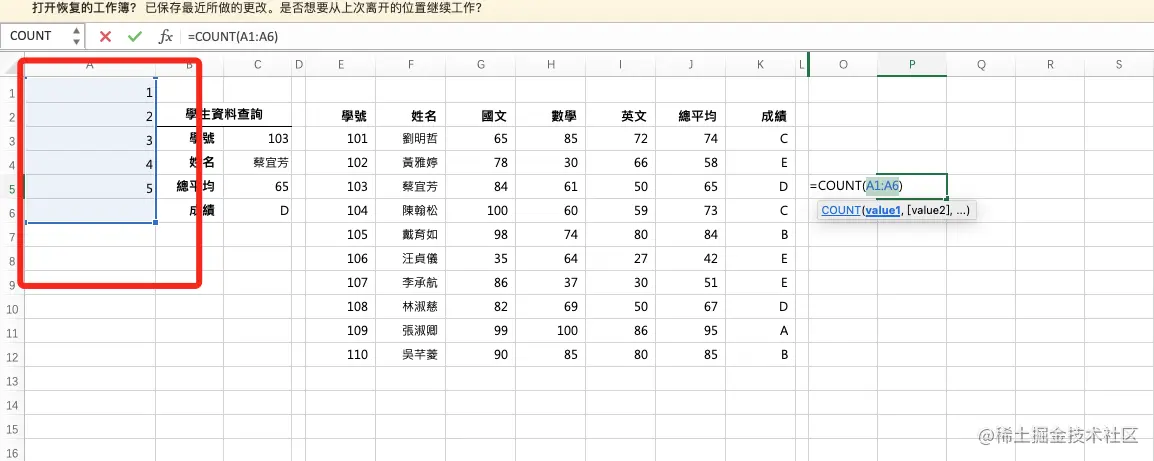Select column G header
Image resolution: width=1154 pixels, height=461 pixels.
click(481, 65)
